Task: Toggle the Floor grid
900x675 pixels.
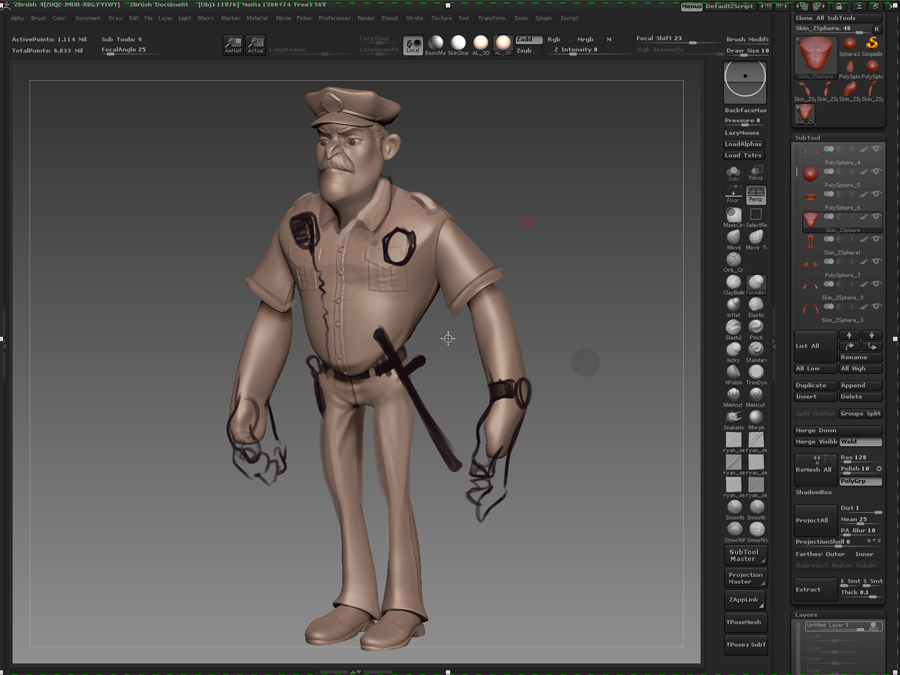Action: point(733,195)
